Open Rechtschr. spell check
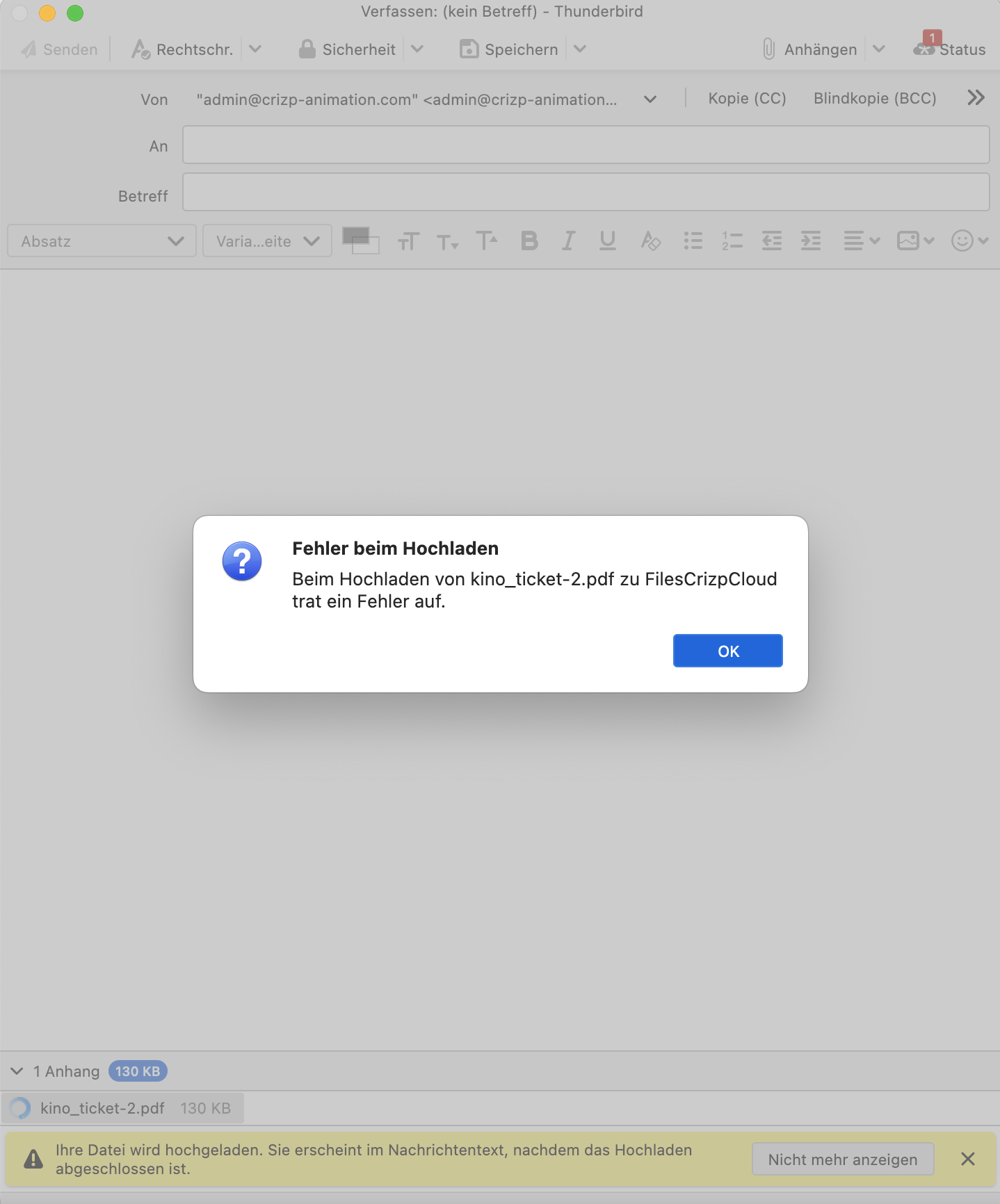Image resolution: width=1000 pixels, height=1204 pixels. pos(182,49)
